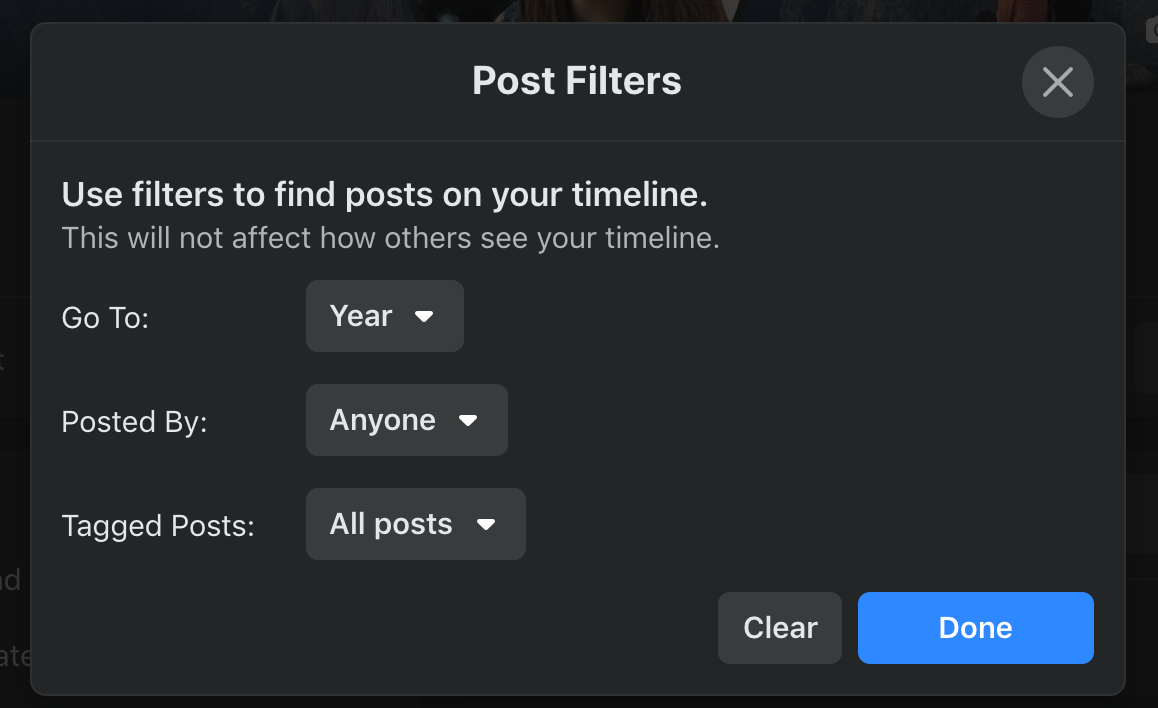1158x708 pixels.
Task: Click the Go To: label
Action: 105,318
